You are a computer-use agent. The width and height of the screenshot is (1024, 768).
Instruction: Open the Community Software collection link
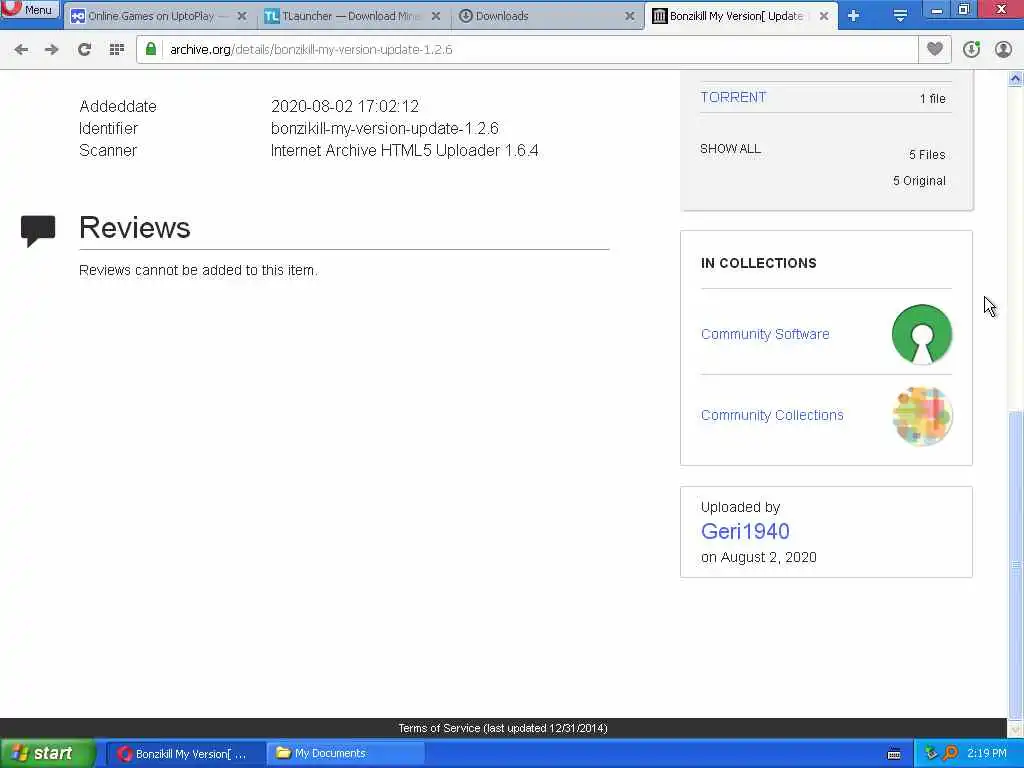tap(765, 334)
